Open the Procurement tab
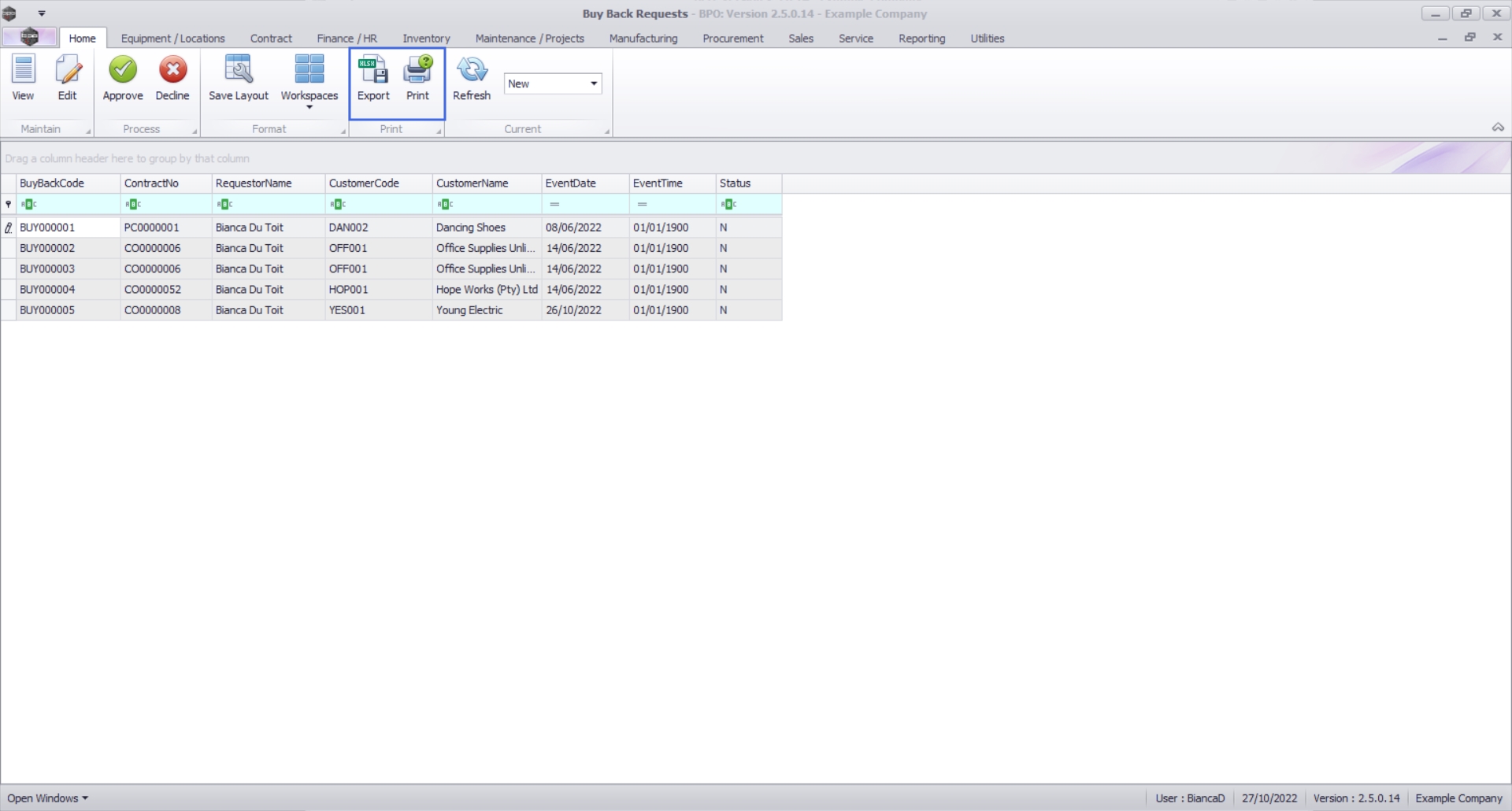 click(732, 38)
